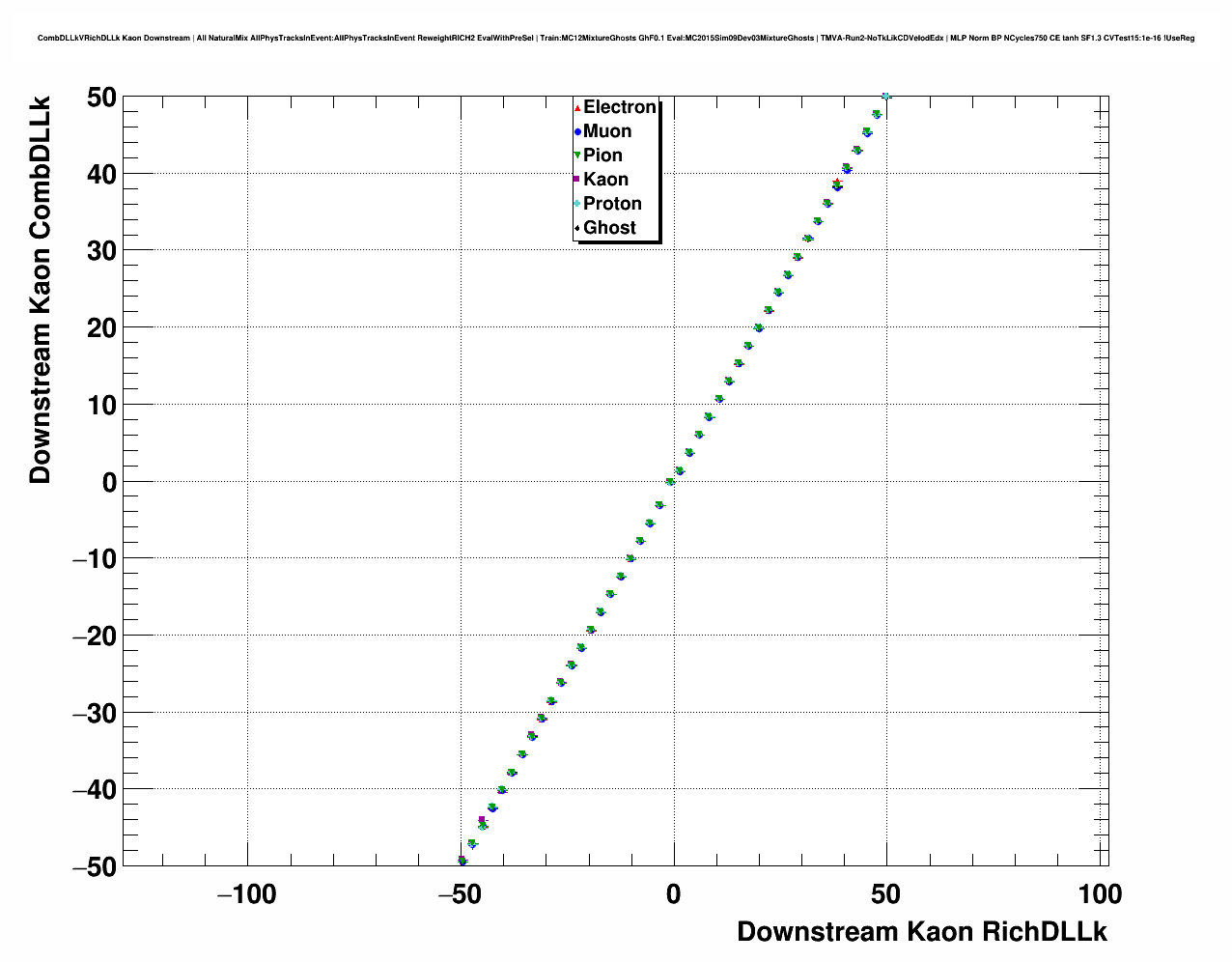Click the lowest data point near y=-50

pyautogui.click(x=462, y=860)
